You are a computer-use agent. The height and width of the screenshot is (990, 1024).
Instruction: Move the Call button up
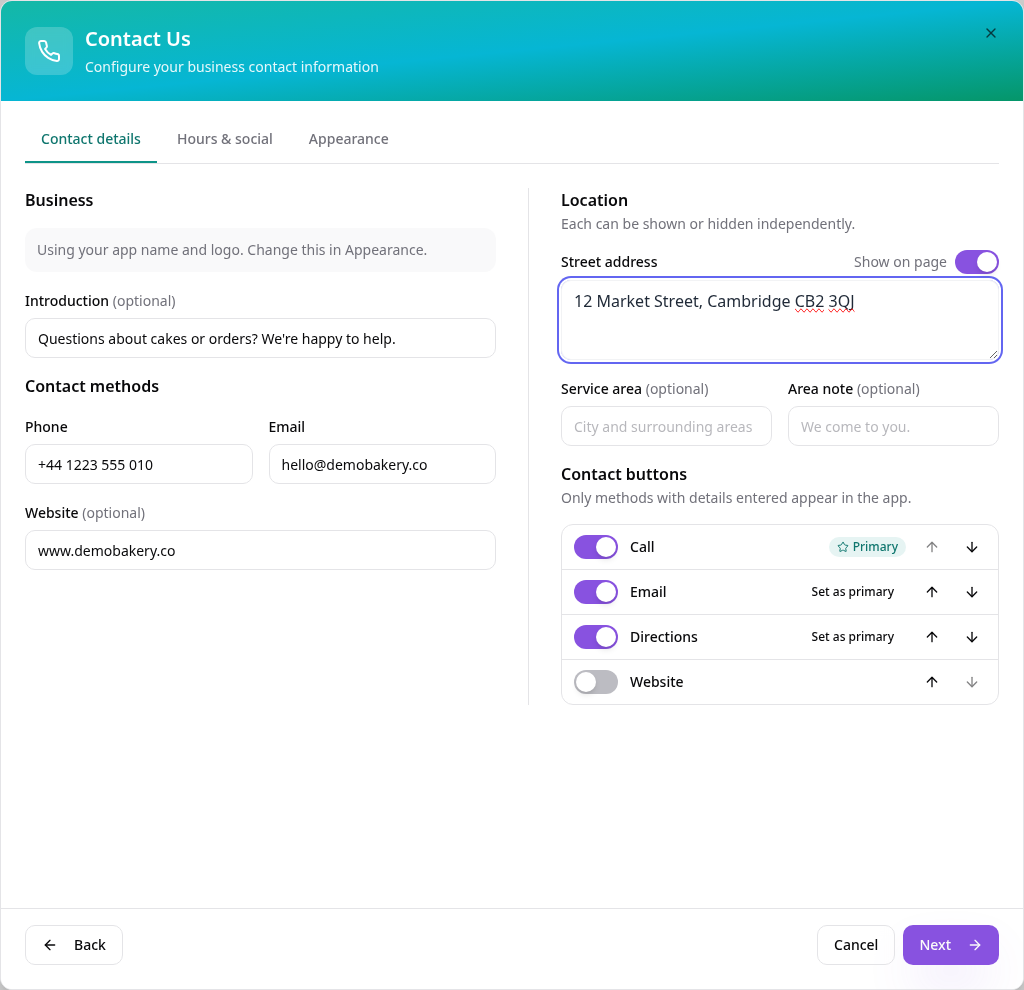(932, 547)
